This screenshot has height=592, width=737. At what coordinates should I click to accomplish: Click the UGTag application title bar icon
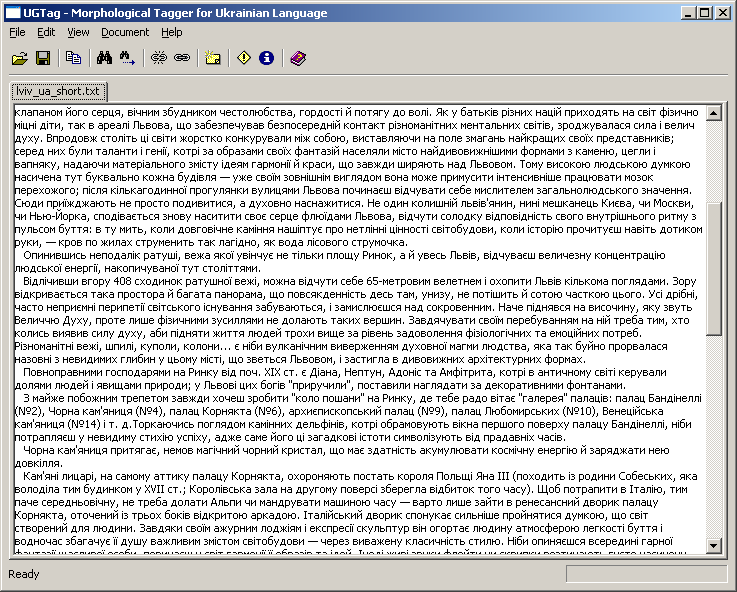click(x=13, y=13)
